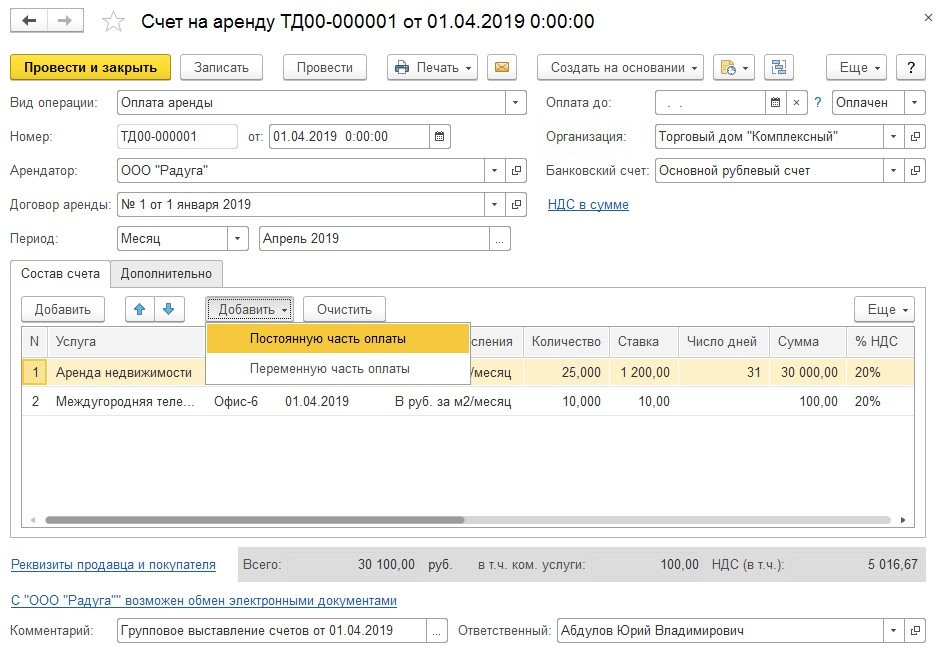Open the Период type dropdown
936x651 pixels.
tap(238, 239)
